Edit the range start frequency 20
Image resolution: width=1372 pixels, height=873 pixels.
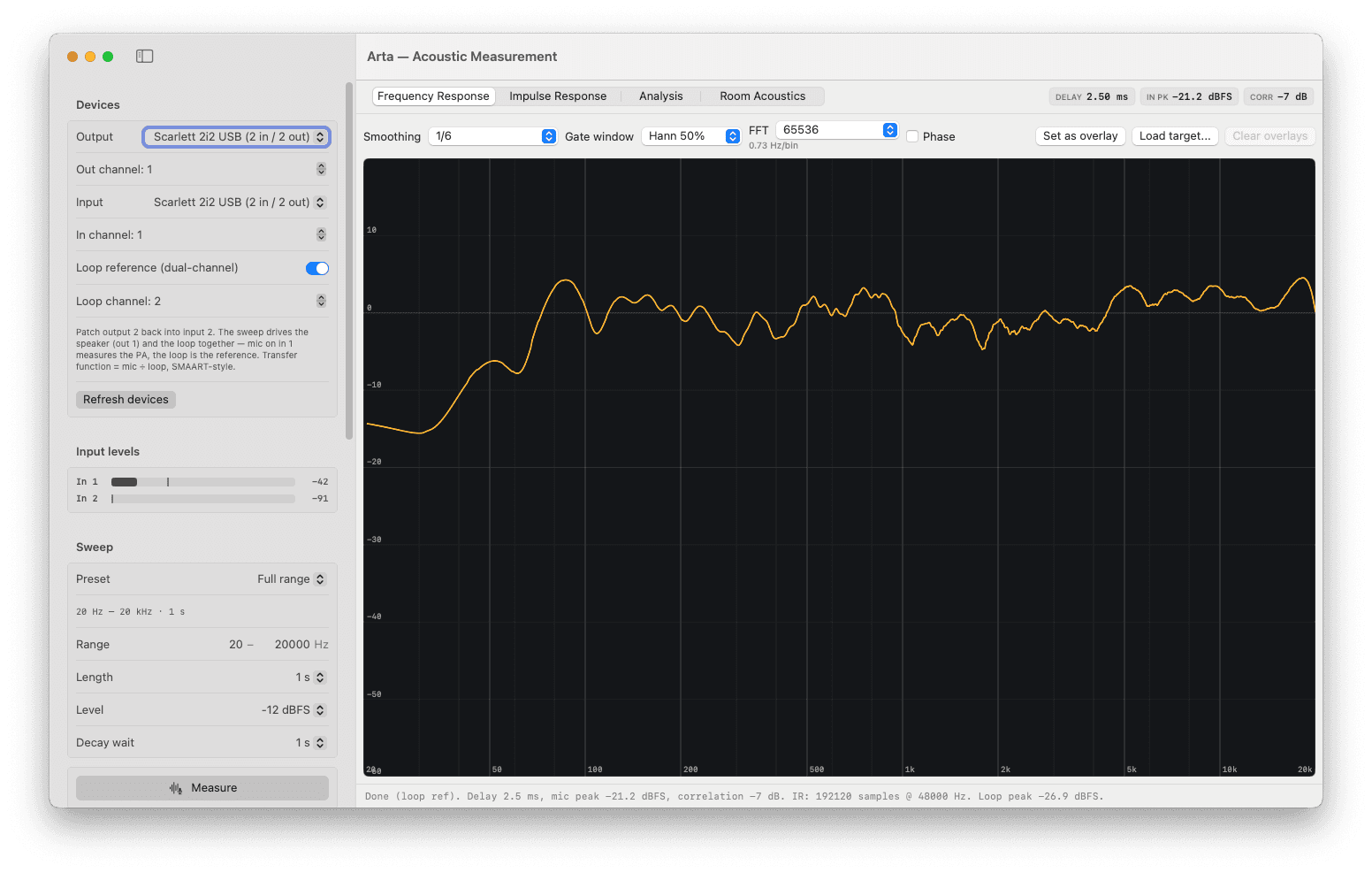click(x=235, y=645)
